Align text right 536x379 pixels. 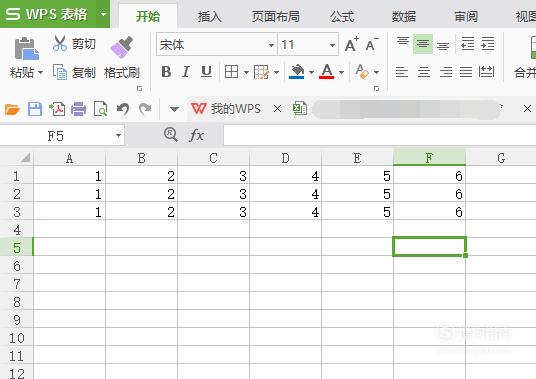click(x=446, y=72)
